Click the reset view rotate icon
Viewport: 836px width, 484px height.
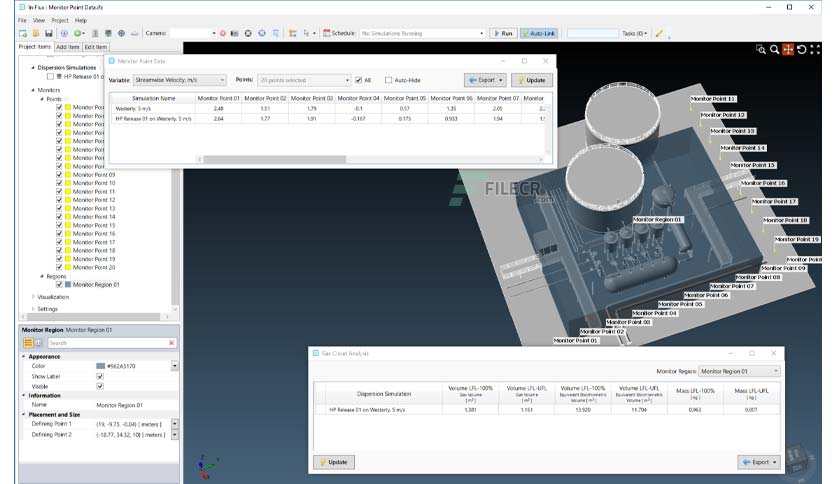801,50
